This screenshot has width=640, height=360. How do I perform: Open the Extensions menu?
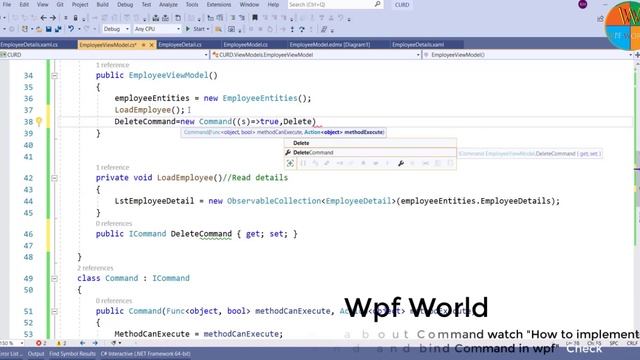pyautogui.click(x=219, y=4)
